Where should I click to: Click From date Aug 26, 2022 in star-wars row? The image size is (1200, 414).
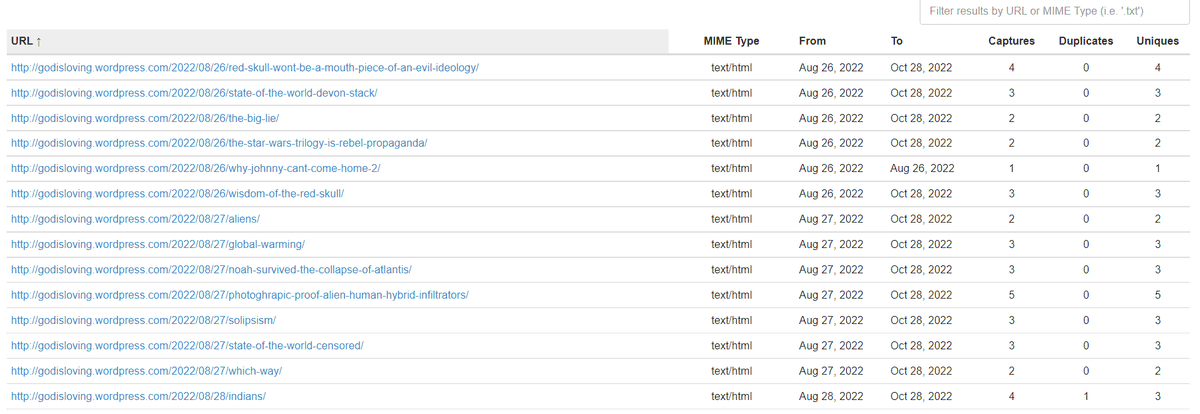tap(831, 143)
